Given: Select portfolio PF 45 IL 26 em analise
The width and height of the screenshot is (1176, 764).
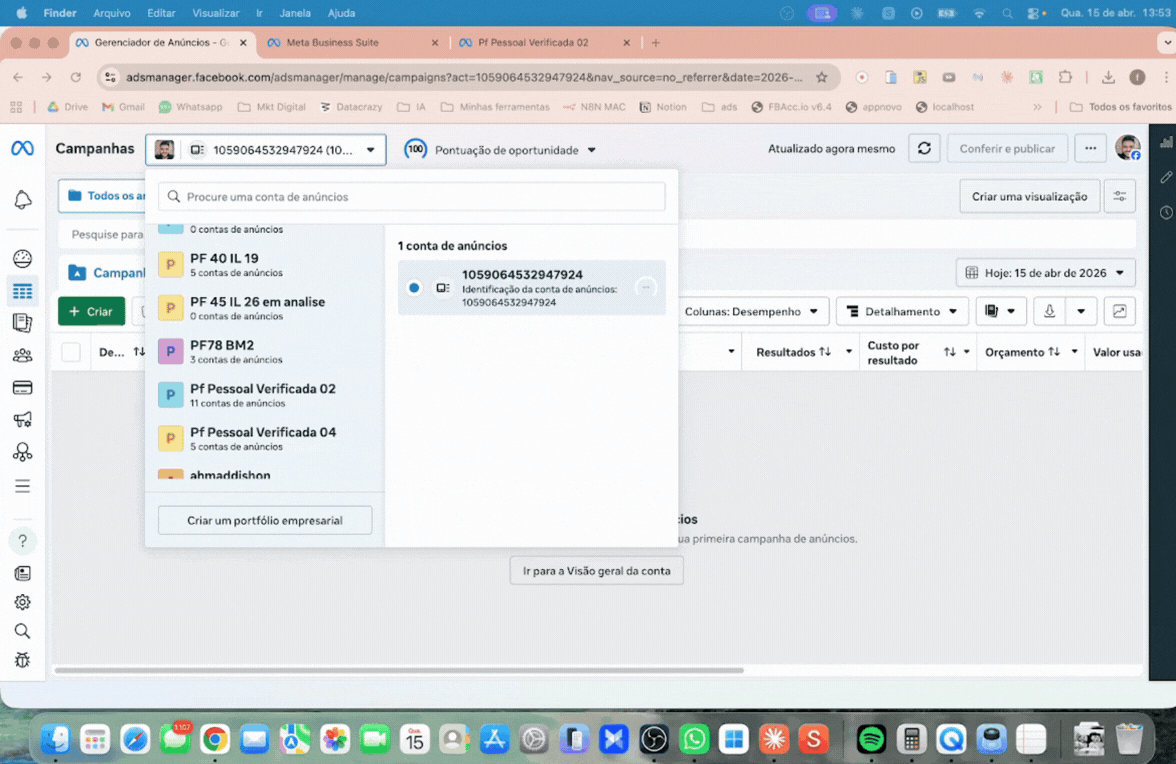Looking at the screenshot, I should (265, 308).
